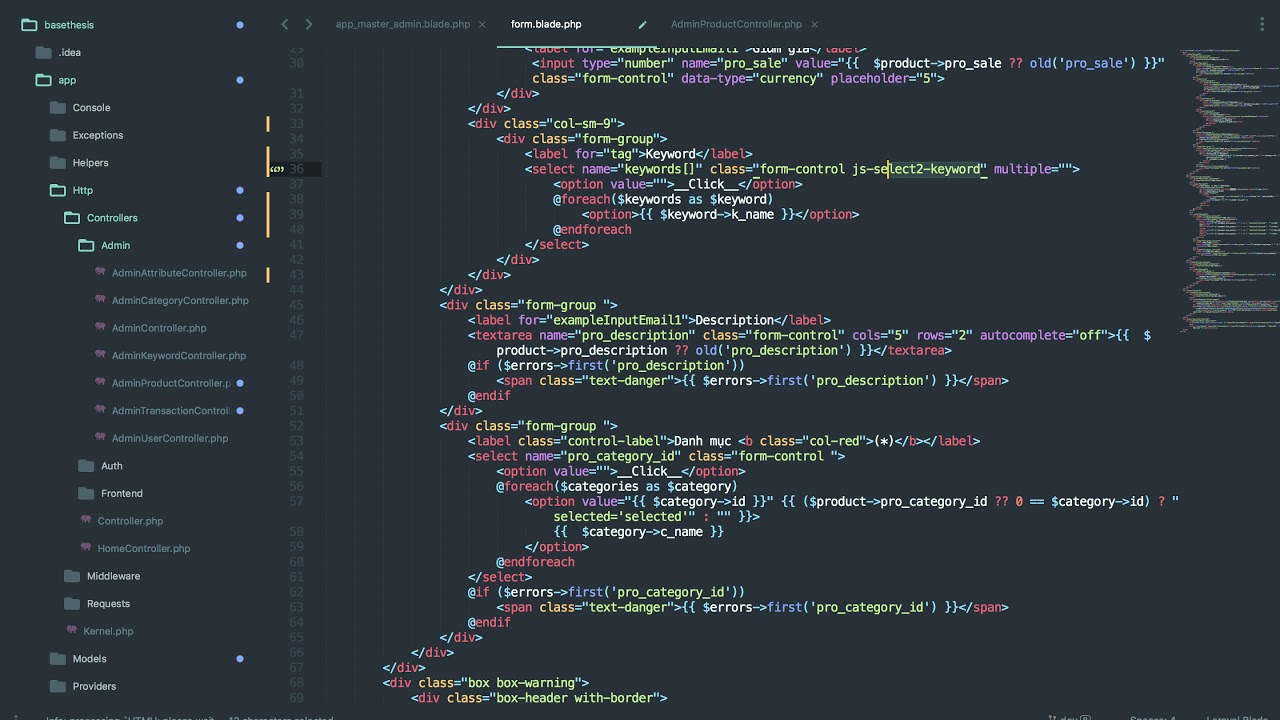
Task: Click line number 54 in gutter
Action: point(296,456)
